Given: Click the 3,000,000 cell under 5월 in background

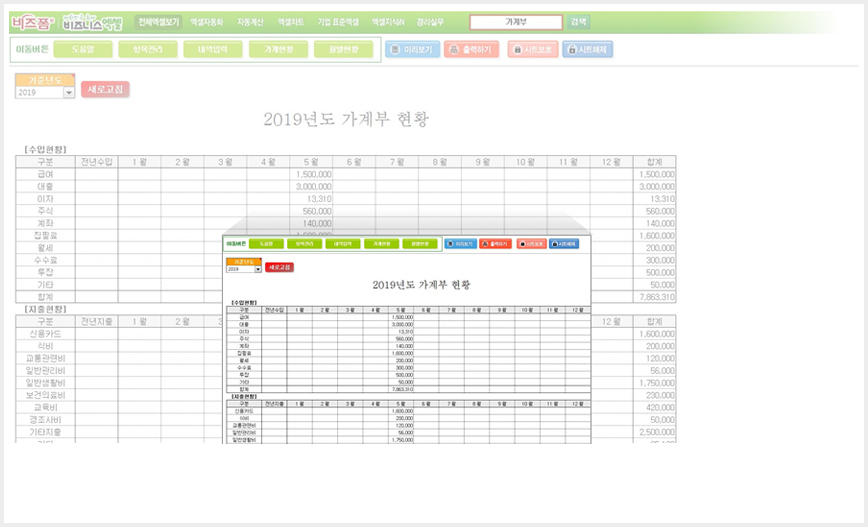Looking at the screenshot, I should click(x=311, y=187).
